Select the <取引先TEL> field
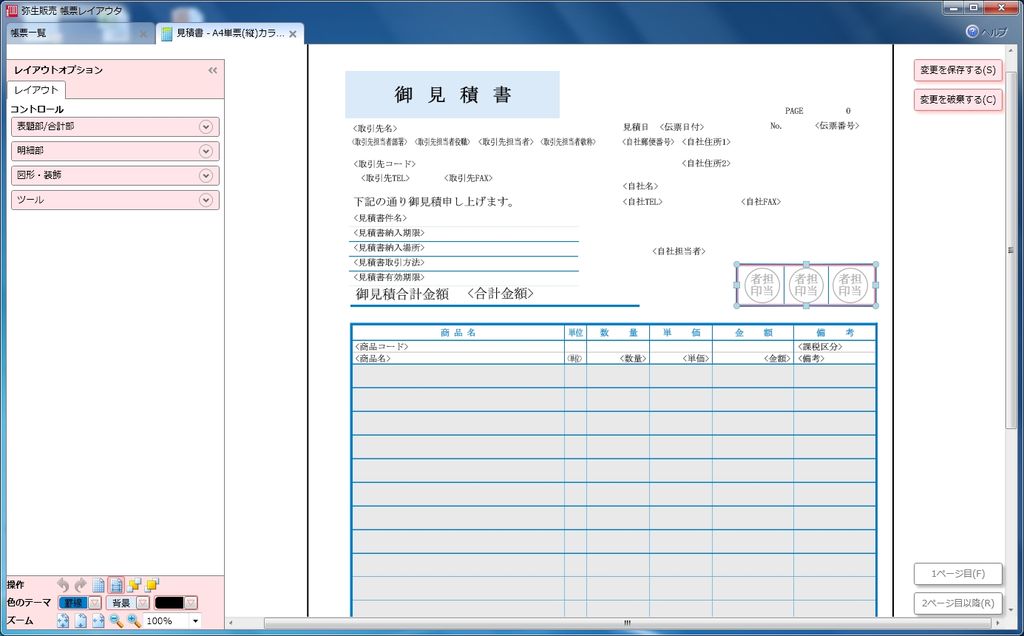Screen dimensions: 1024x636 tap(385, 178)
